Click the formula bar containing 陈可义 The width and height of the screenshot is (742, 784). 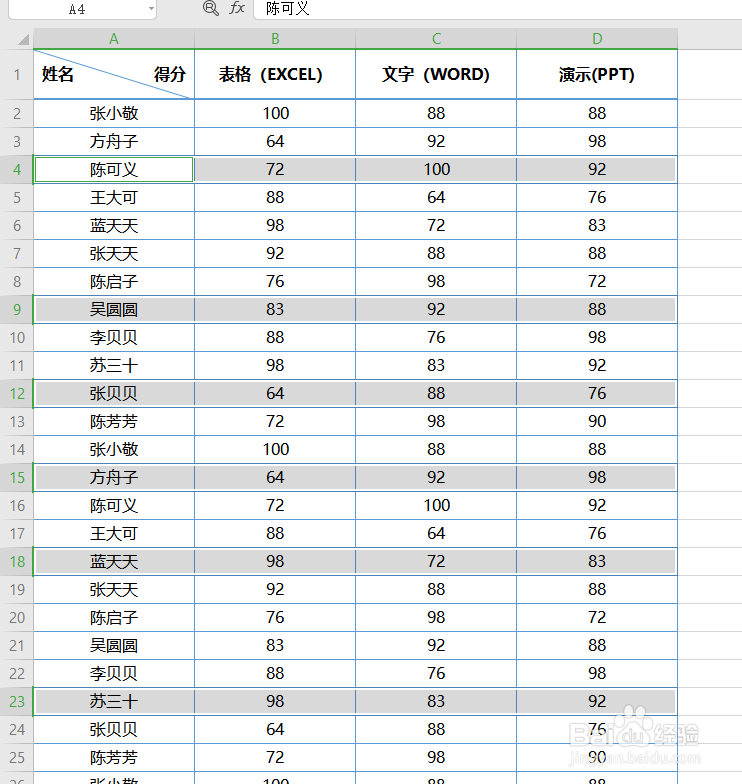coord(498,9)
